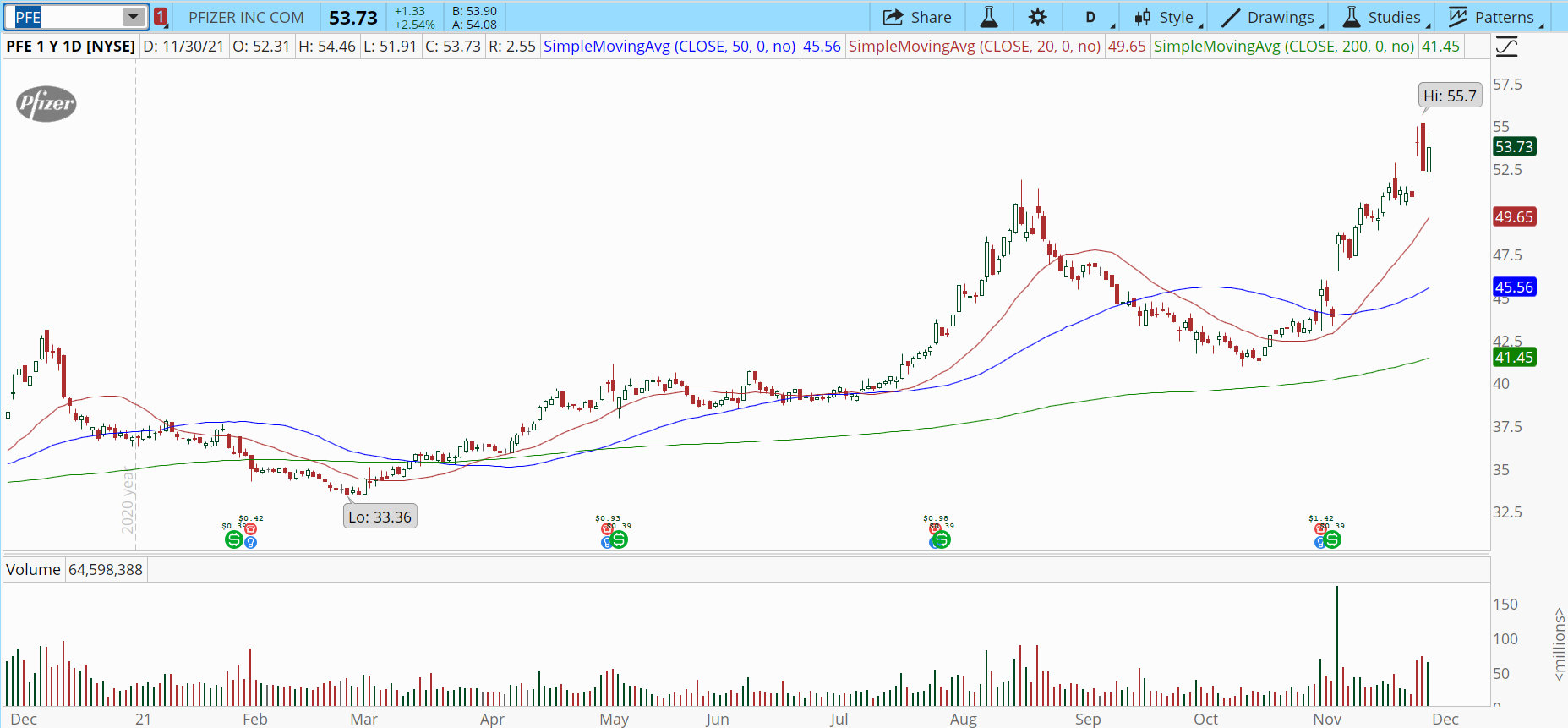
Task: Click the +2.54% percent change value
Action: point(414,25)
